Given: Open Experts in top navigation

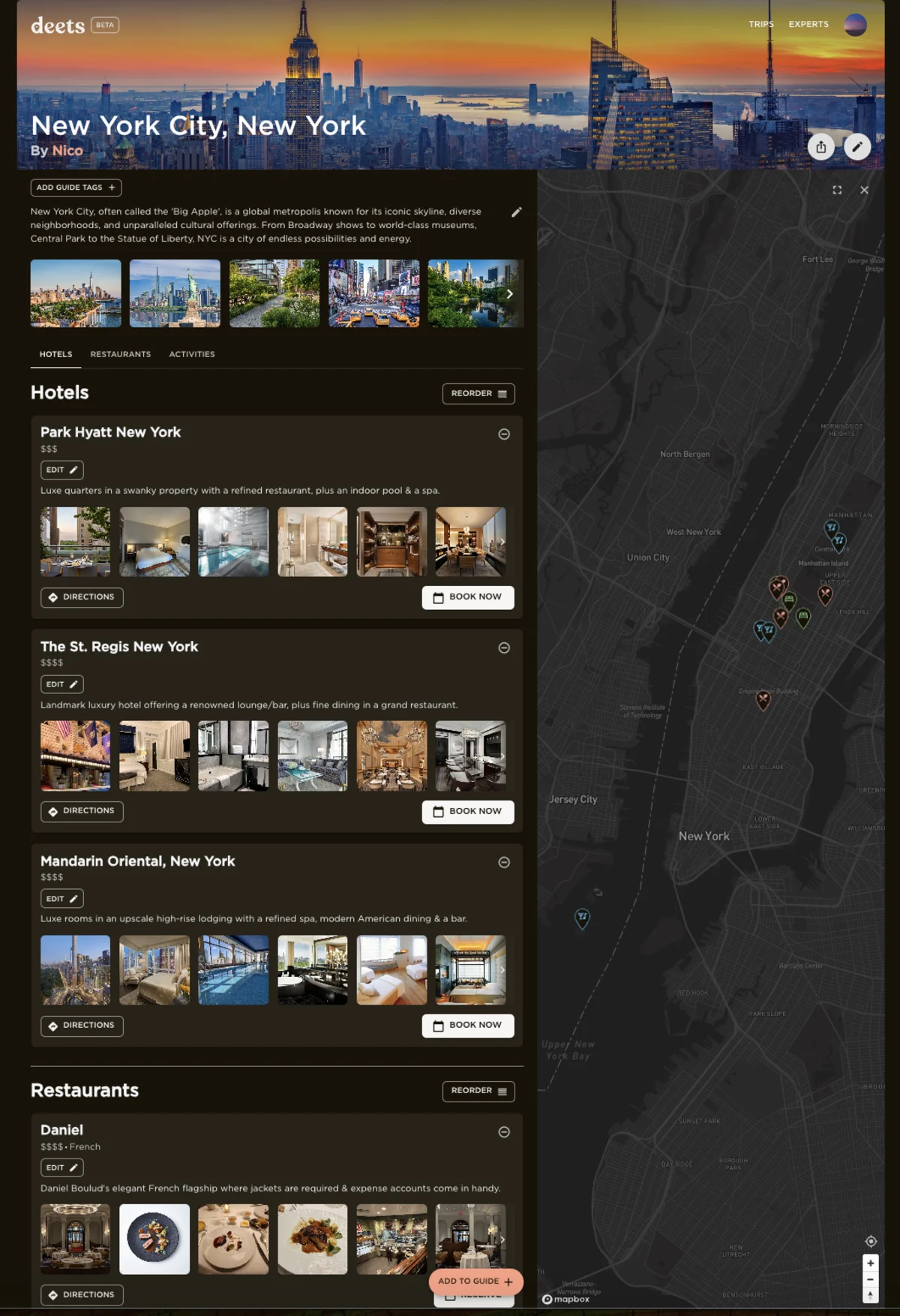Looking at the screenshot, I should 808,24.
